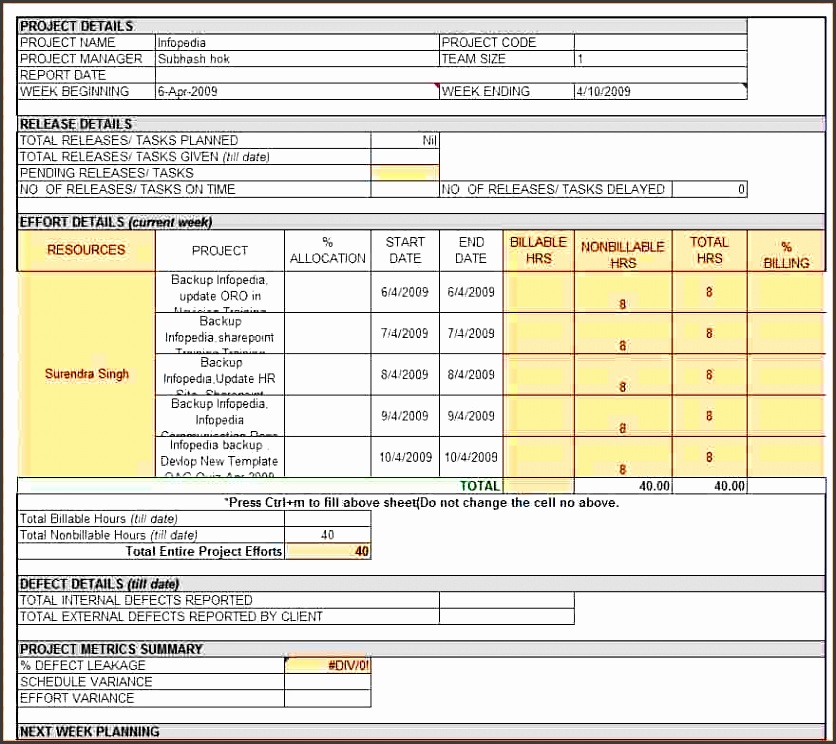
Task: Select the yellow Pending Releases value cell
Action: (405, 173)
